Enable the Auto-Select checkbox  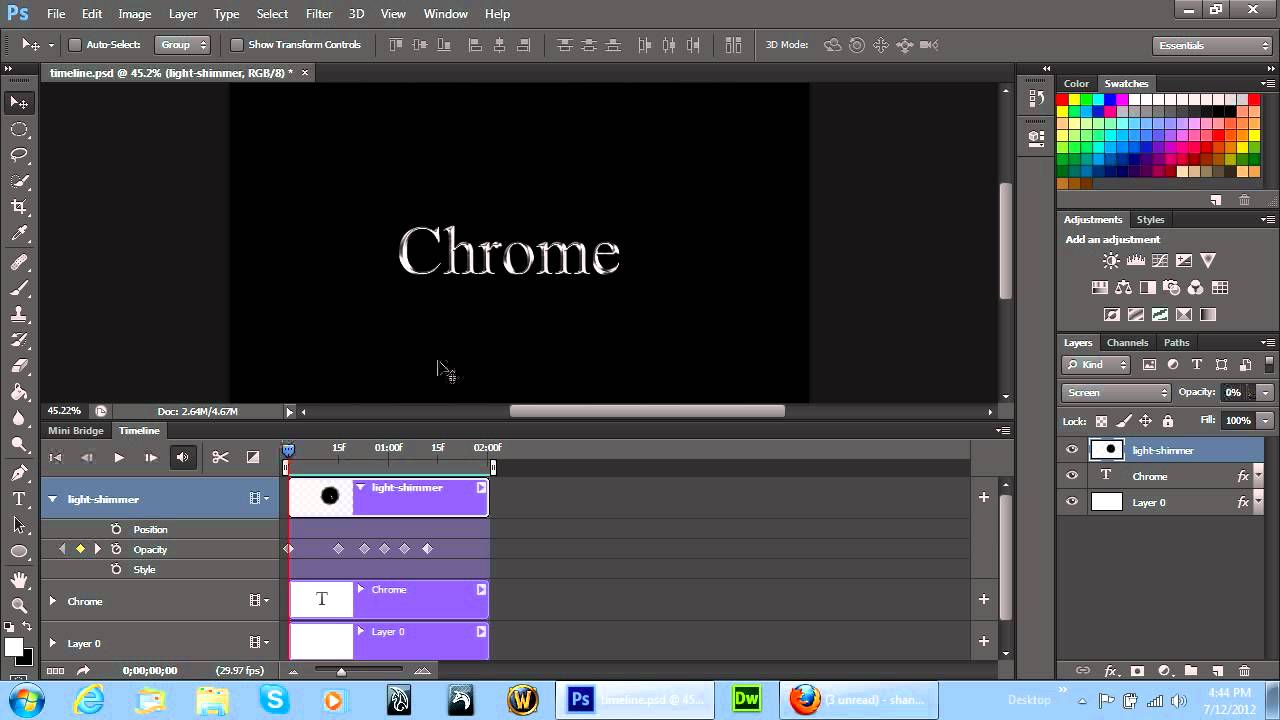pos(74,45)
